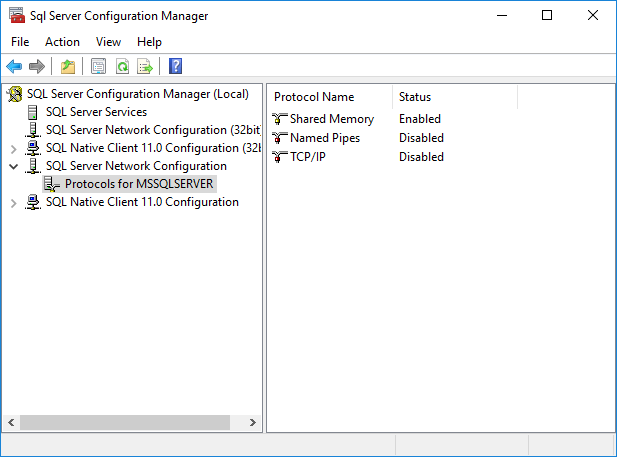Image resolution: width=617 pixels, height=457 pixels.
Task: Click the SQL Server Network Configuration node icon
Action: [33, 166]
